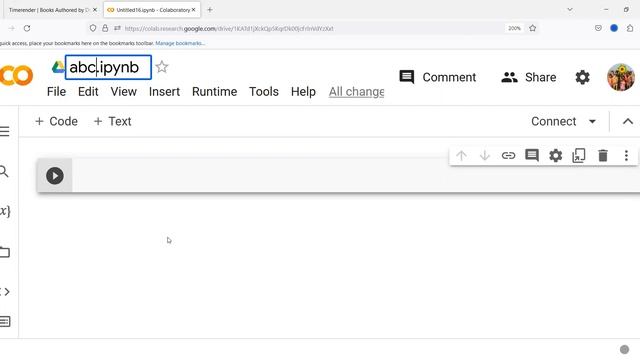Open a new browser tab with plus
Viewport: 640px width, 360px height.
[x=210, y=10]
